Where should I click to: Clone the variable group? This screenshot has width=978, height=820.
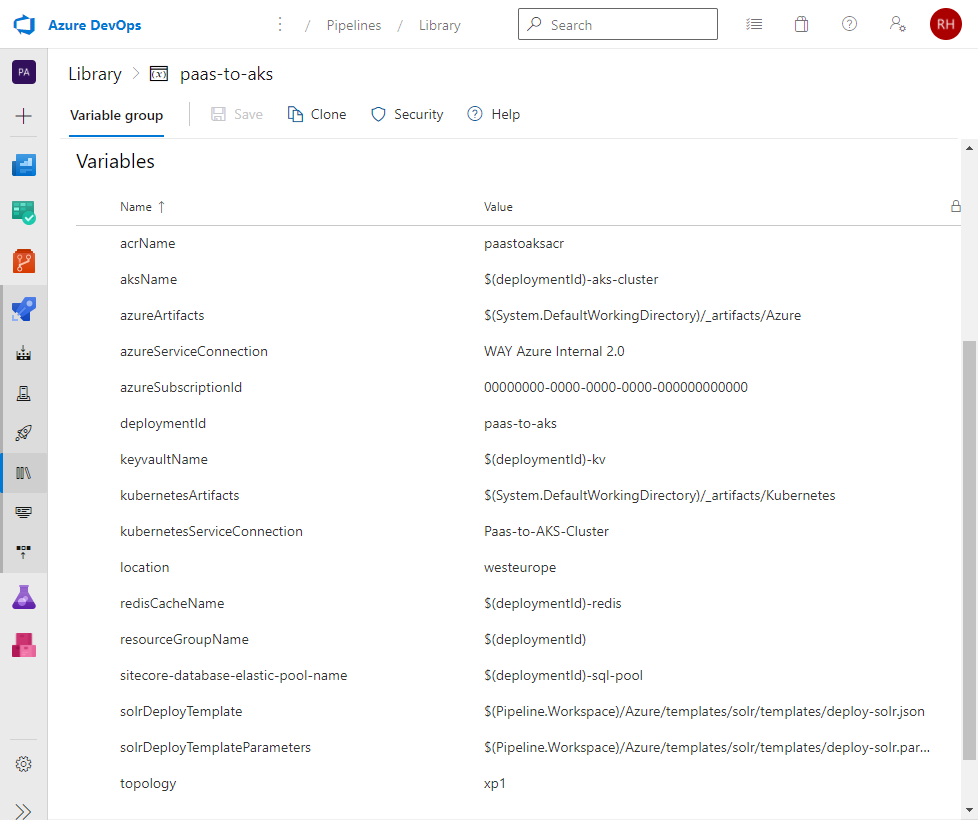(317, 114)
